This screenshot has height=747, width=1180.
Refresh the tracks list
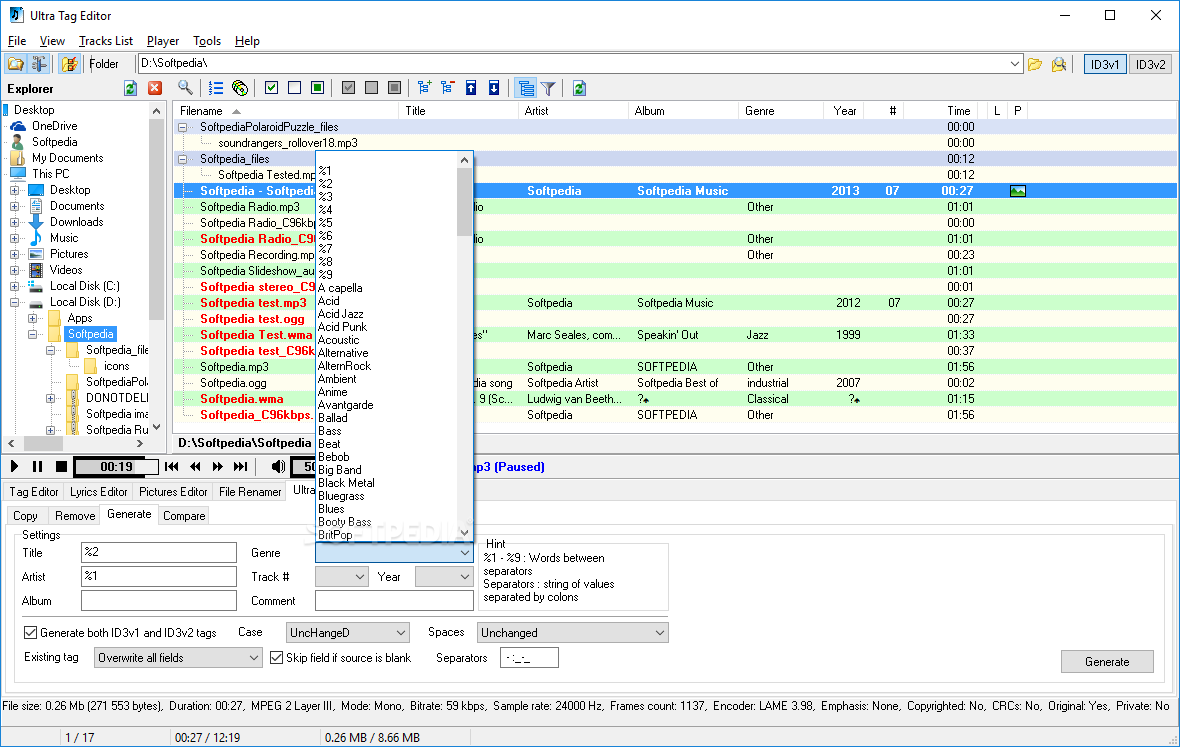(x=579, y=88)
